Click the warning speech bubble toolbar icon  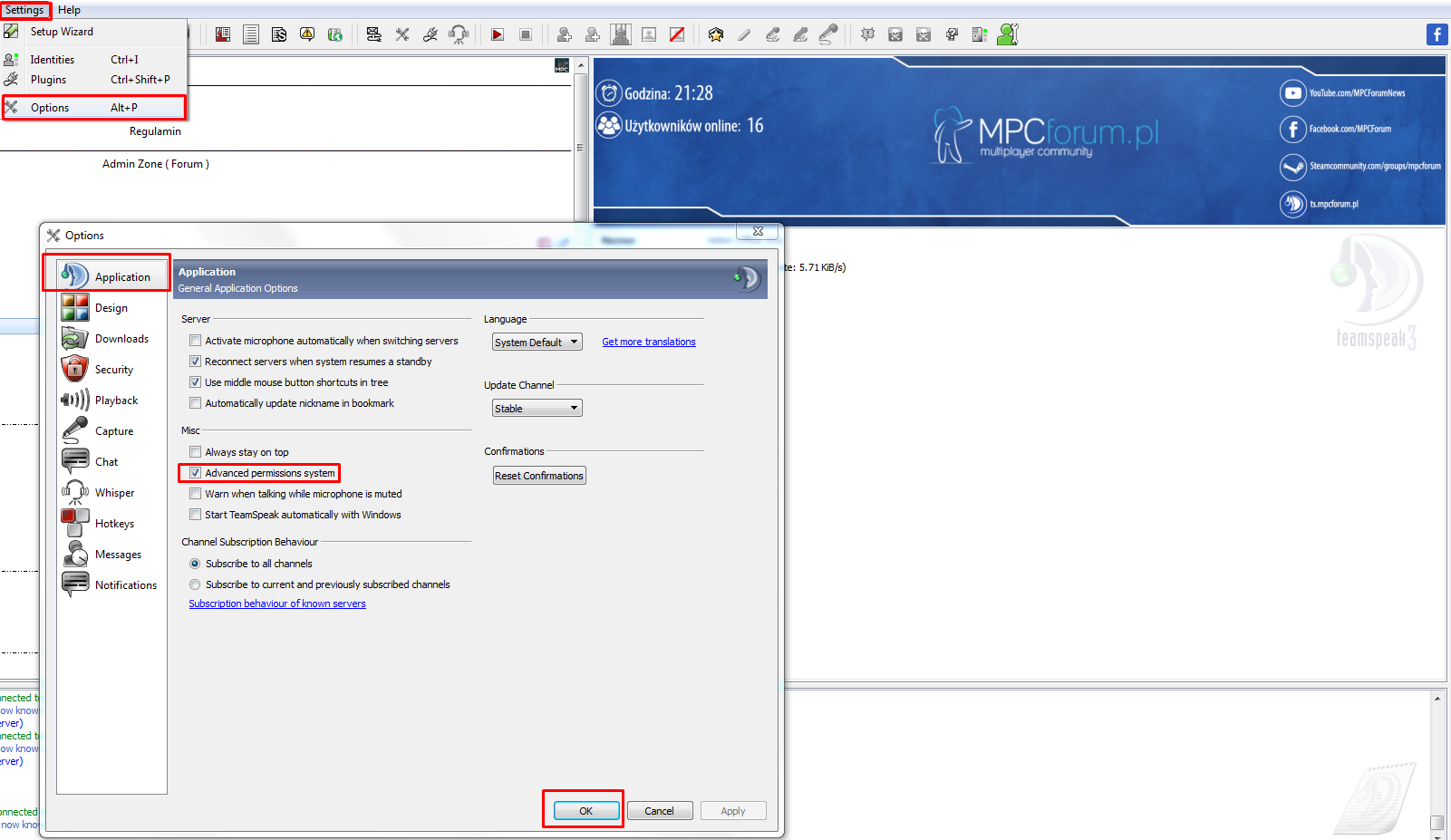[x=307, y=34]
